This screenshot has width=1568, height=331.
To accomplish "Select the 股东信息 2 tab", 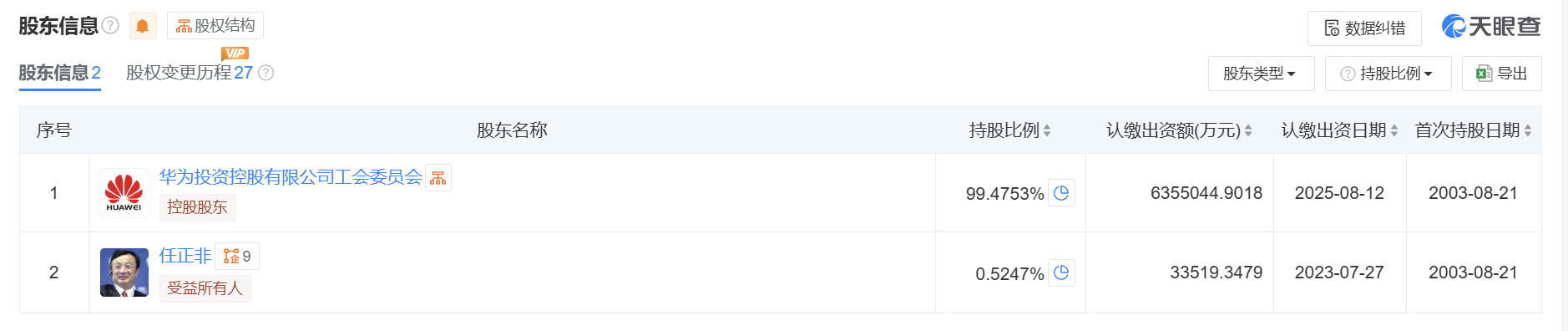I will pyautogui.click(x=60, y=73).
